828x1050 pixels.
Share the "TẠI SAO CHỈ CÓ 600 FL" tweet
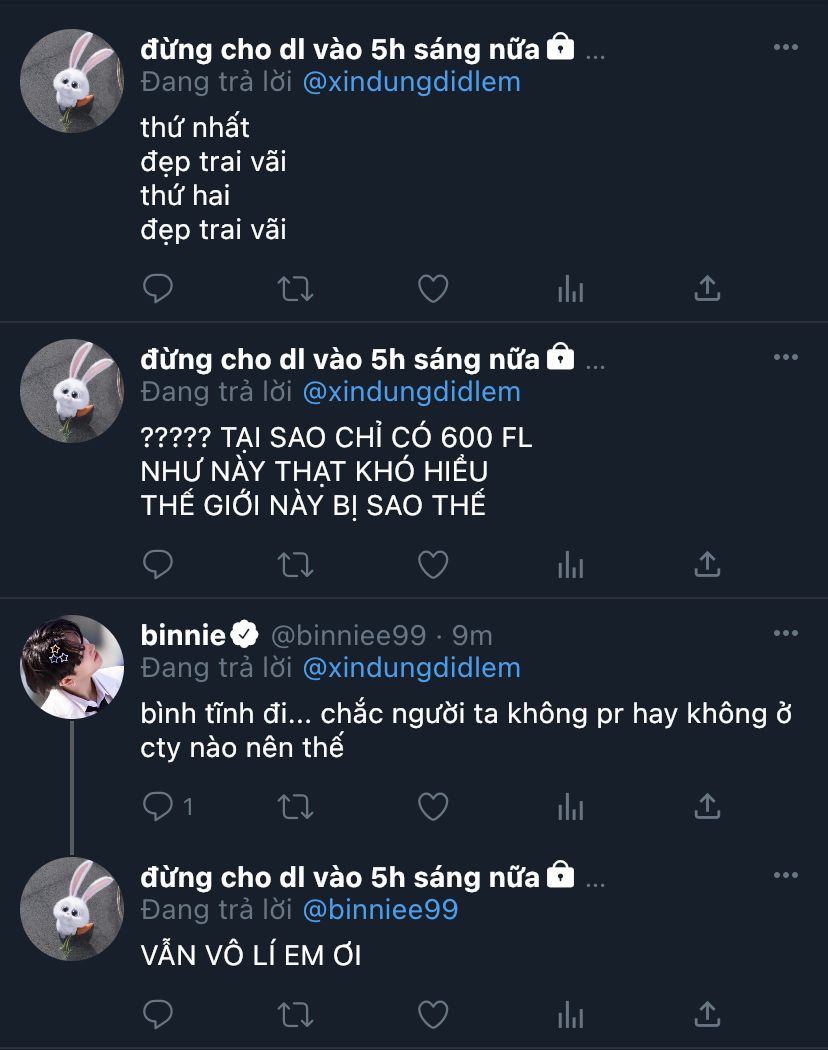tap(707, 565)
